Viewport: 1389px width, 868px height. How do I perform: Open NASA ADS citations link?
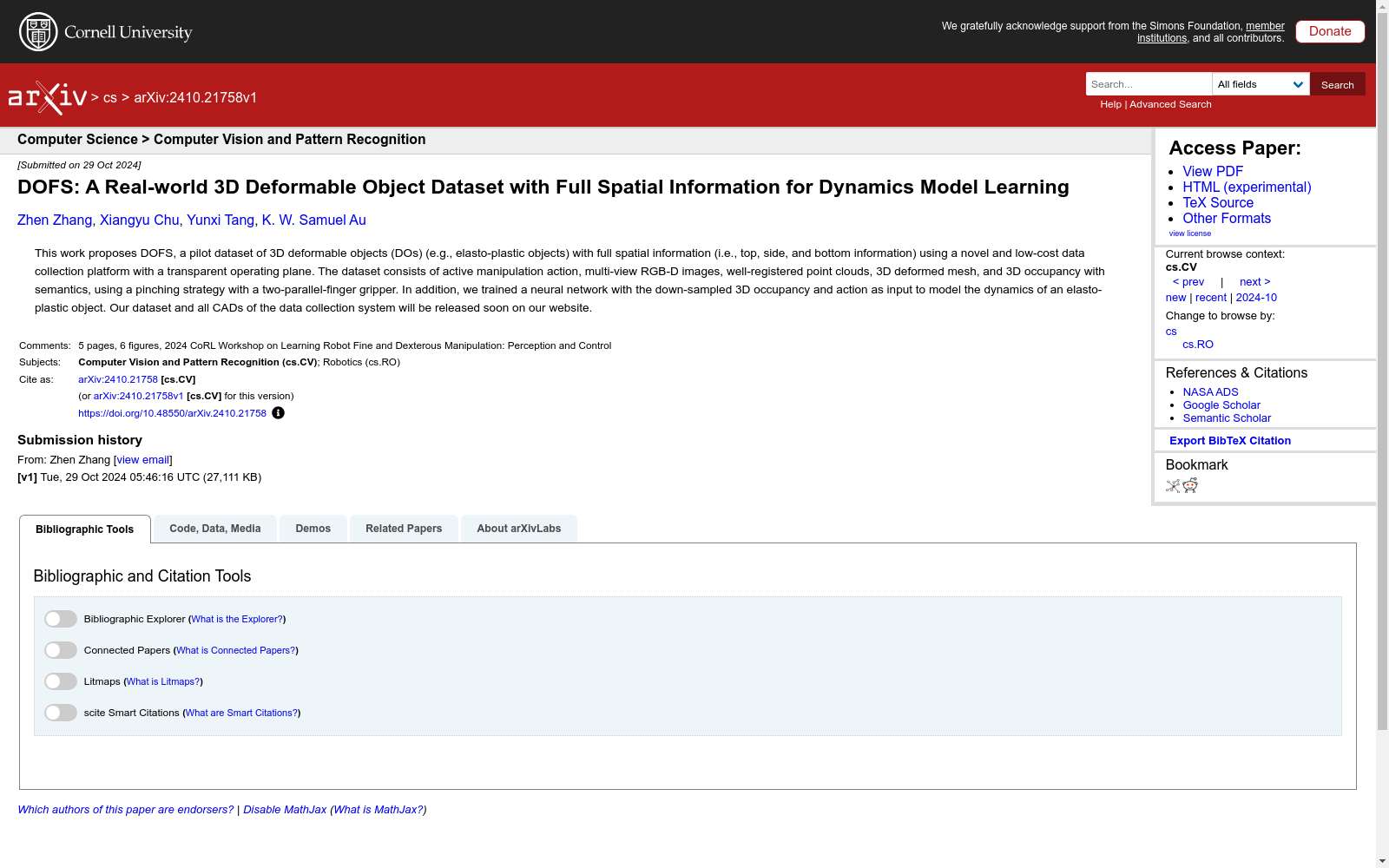click(1210, 392)
